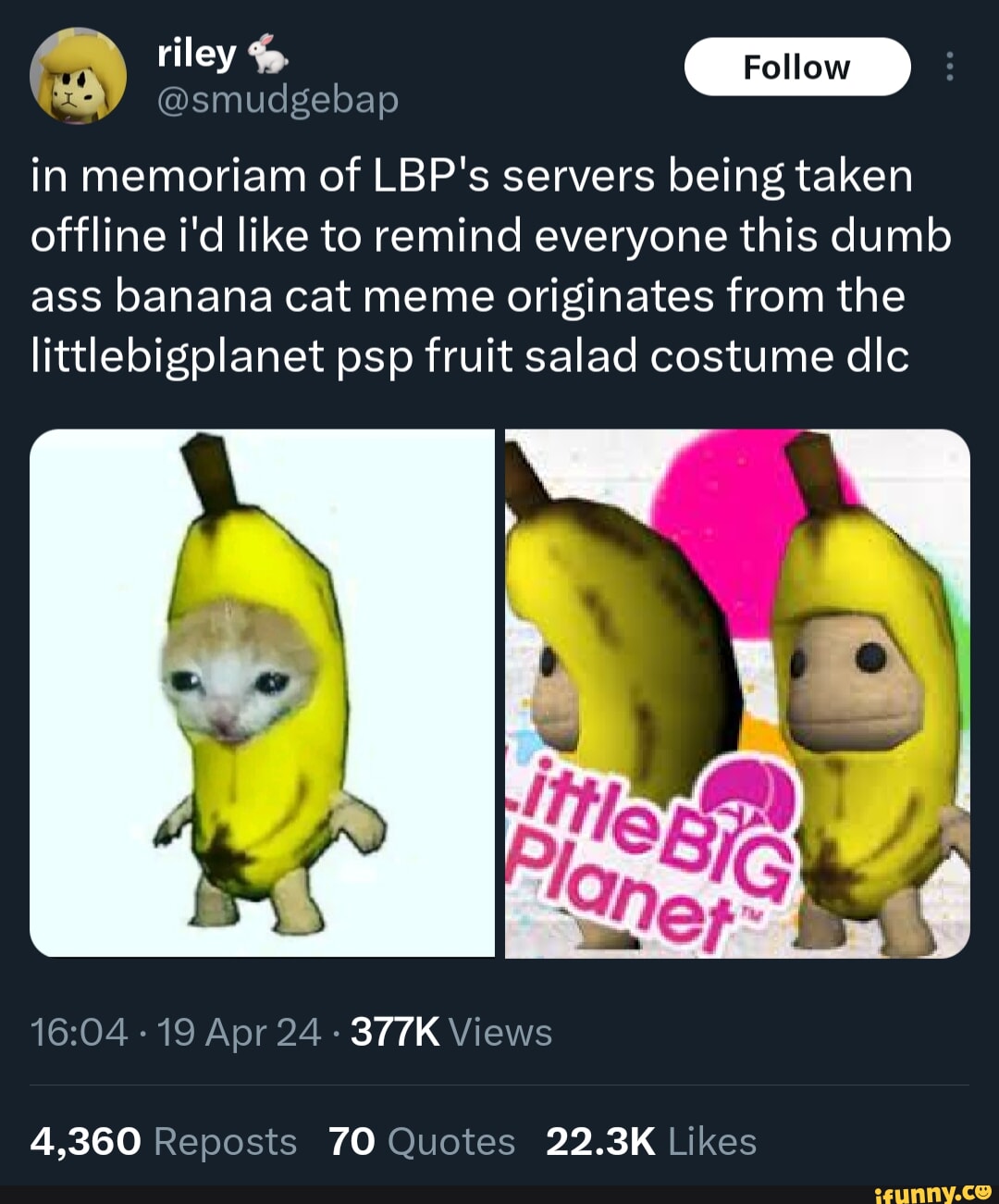Click the rabbit emoji beside riley
The width and height of the screenshot is (999, 1204).
(269, 55)
